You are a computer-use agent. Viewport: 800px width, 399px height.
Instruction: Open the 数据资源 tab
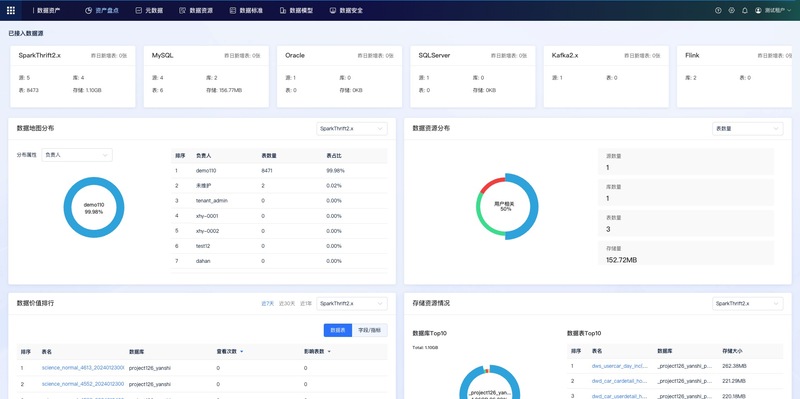pyautogui.click(x=196, y=10)
